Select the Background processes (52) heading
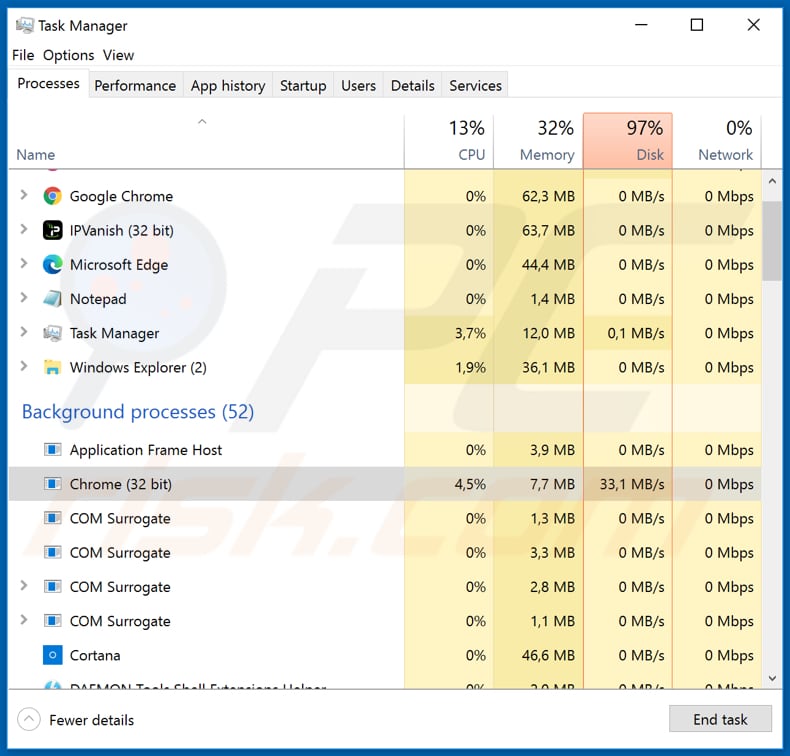Screen dimensions: 790x756 (x=138, y=412)
